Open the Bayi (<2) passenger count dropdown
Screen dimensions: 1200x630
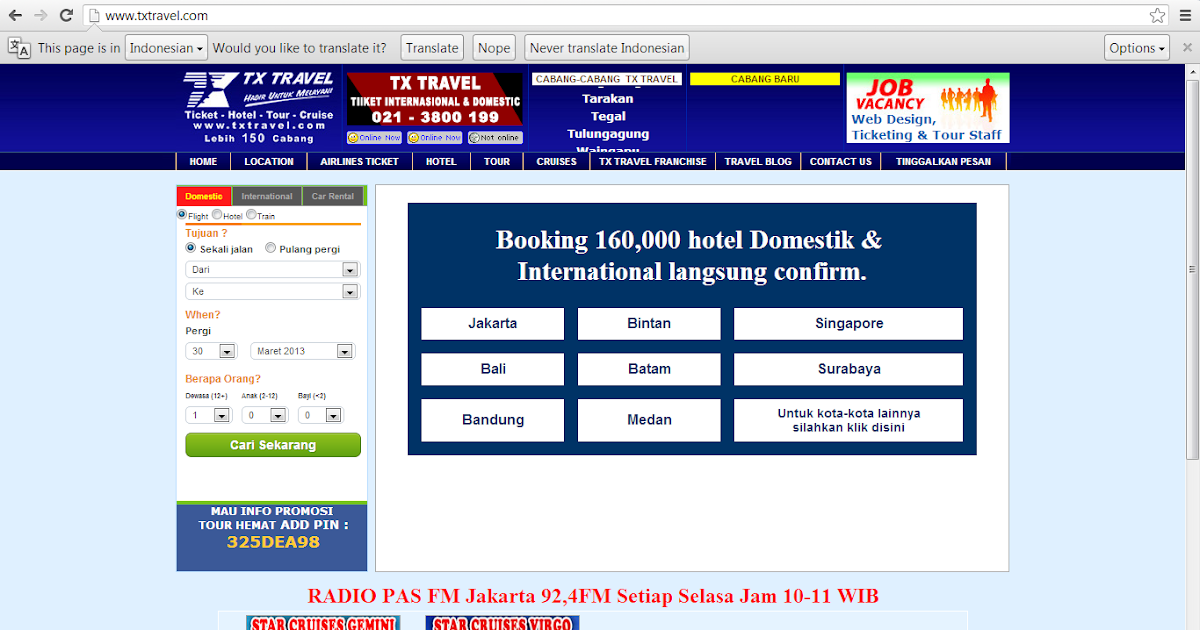click(x=321, y=415)
